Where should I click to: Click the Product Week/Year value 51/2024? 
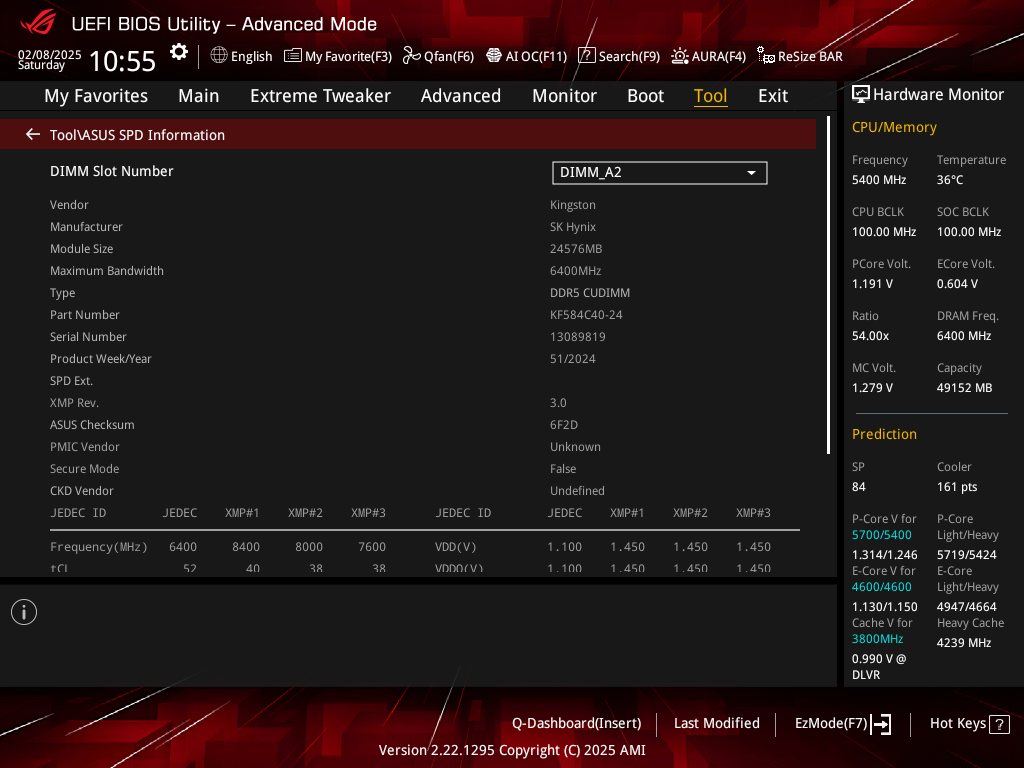click(572, 359)
